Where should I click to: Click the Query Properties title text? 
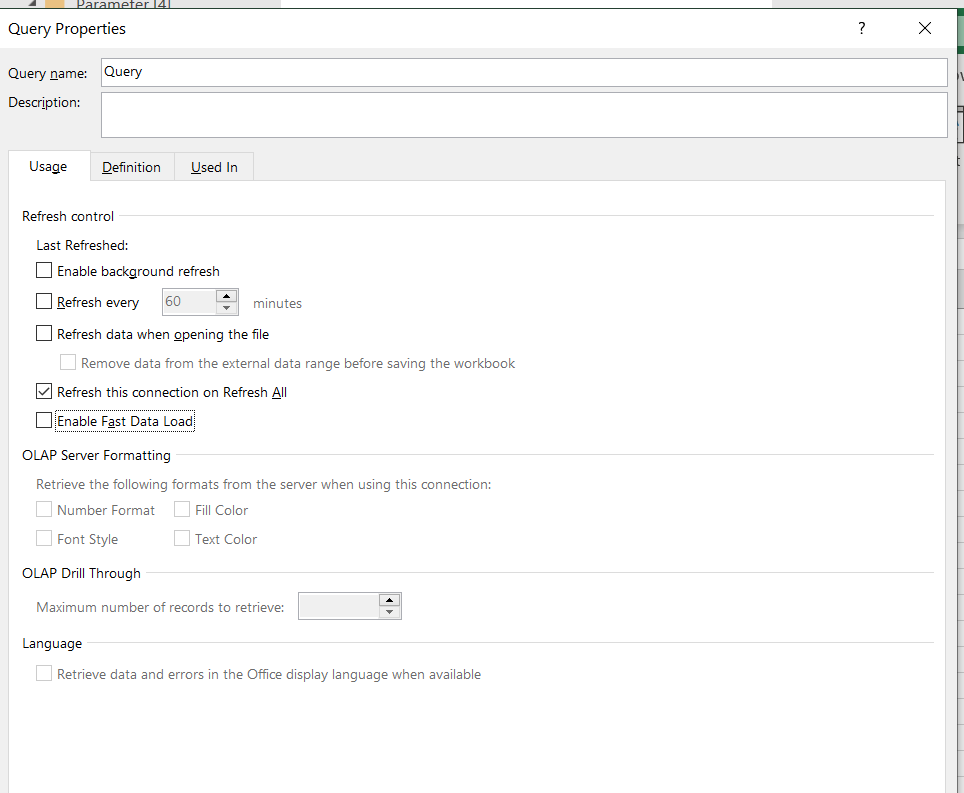pyautogui.click(x=66, y=29)
